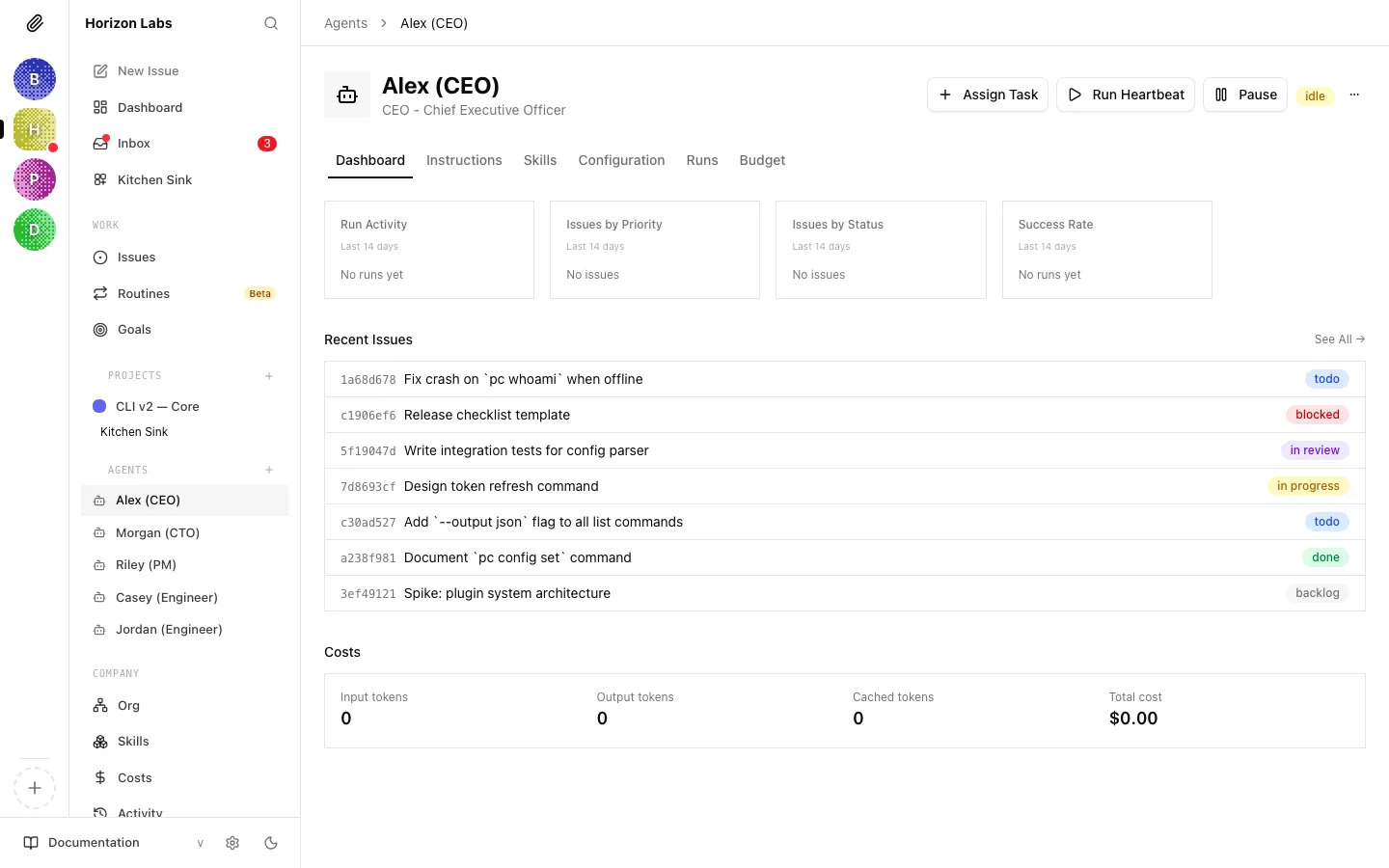Add a new agent with plus icon
The height and width of the screenshot is (868, 1389).
click(x=269, y=470)
